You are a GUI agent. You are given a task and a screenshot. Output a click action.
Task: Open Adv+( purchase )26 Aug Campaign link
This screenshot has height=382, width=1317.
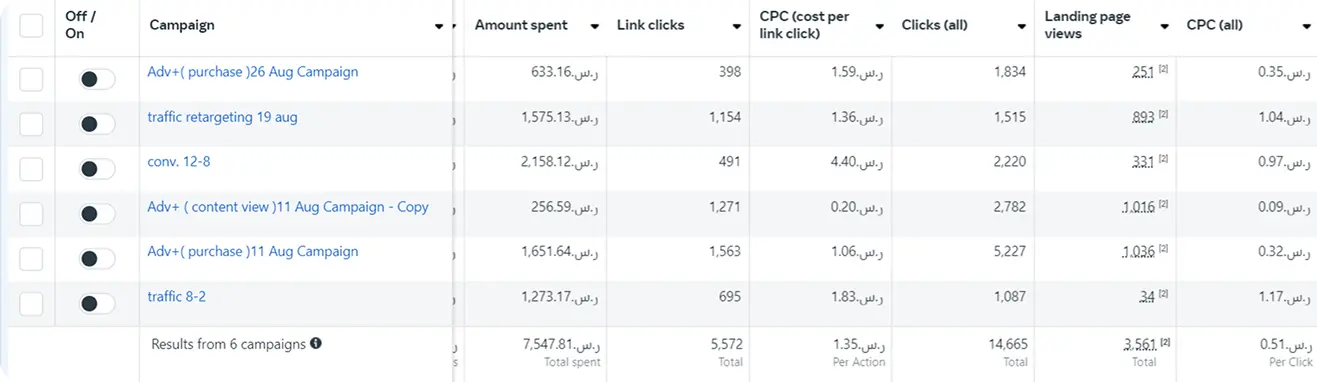(252, 72)
